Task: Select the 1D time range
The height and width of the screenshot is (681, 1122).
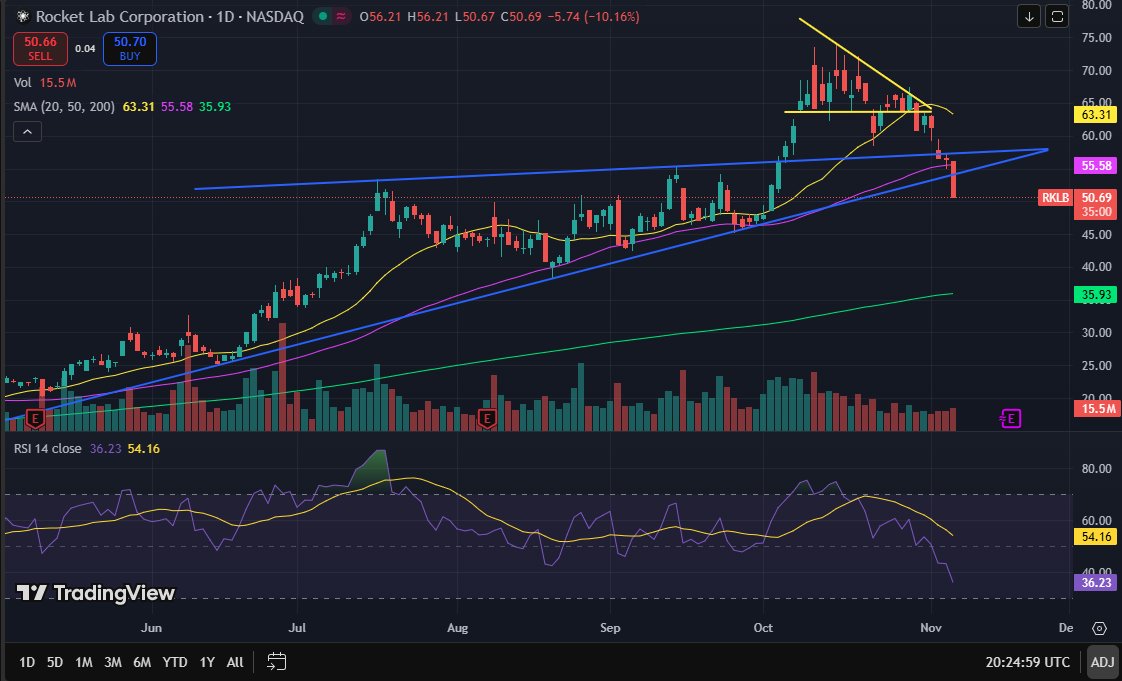Action: (x=26, y=662)
